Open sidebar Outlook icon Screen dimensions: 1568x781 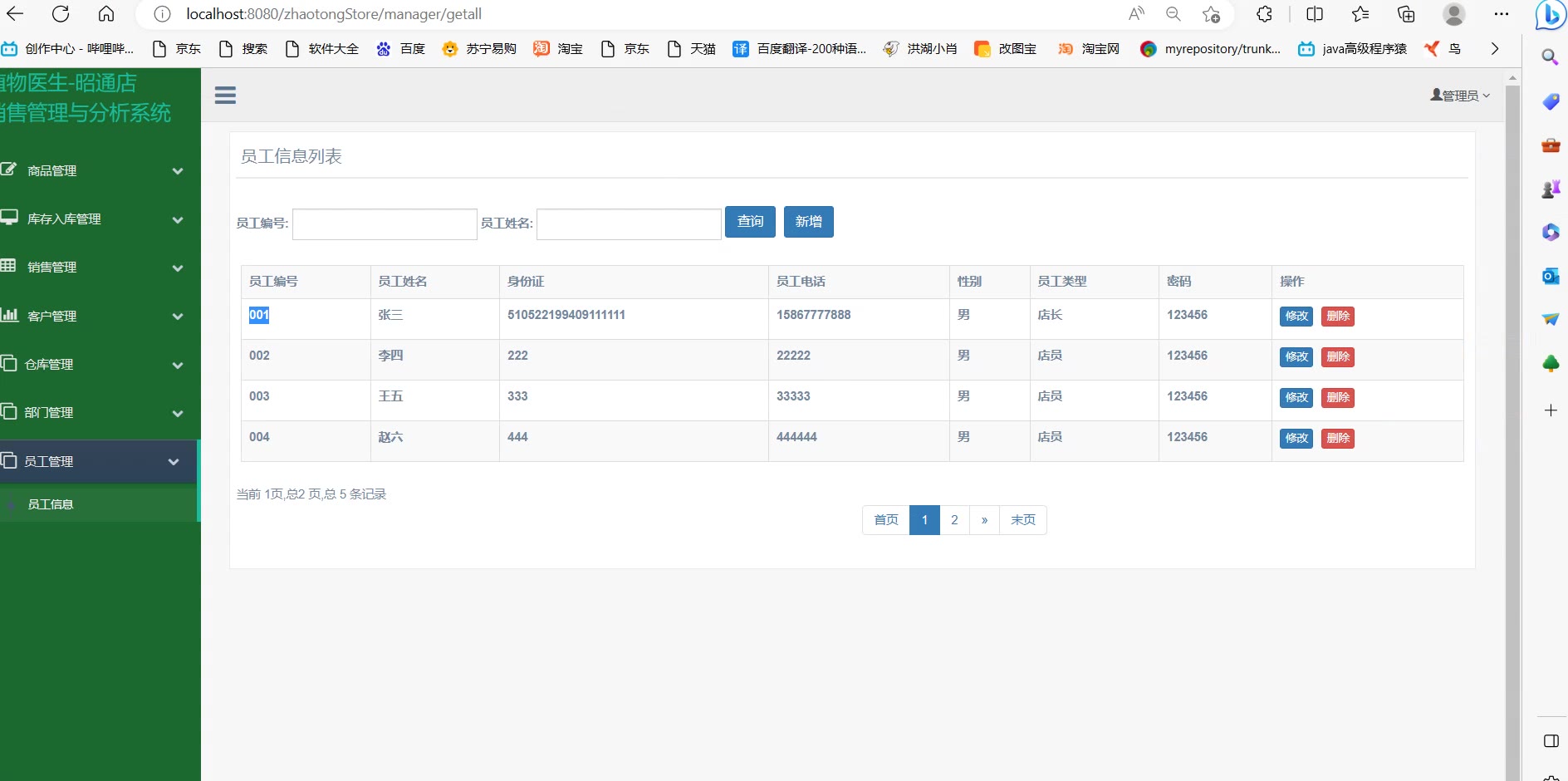click(x=1551, y=276)
